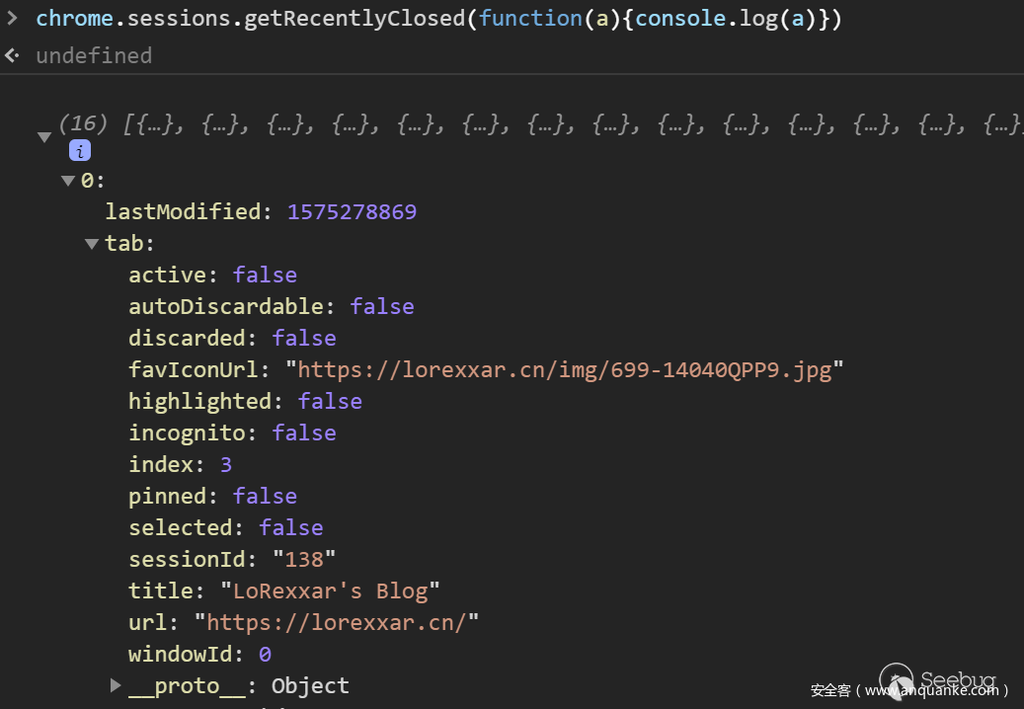Screen dimensions: 1024x709
Task: Expand the __proto__ Object entry
Action: (116, 686)
